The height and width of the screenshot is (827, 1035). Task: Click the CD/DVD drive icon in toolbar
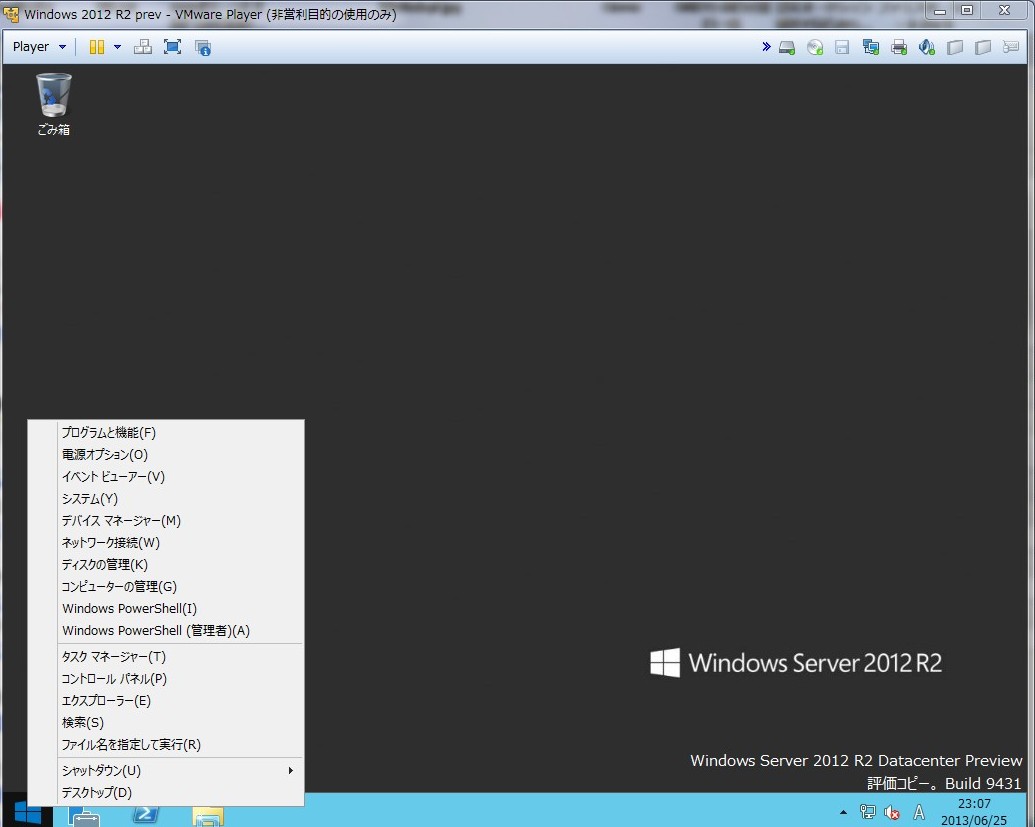(x=814, y=46)
